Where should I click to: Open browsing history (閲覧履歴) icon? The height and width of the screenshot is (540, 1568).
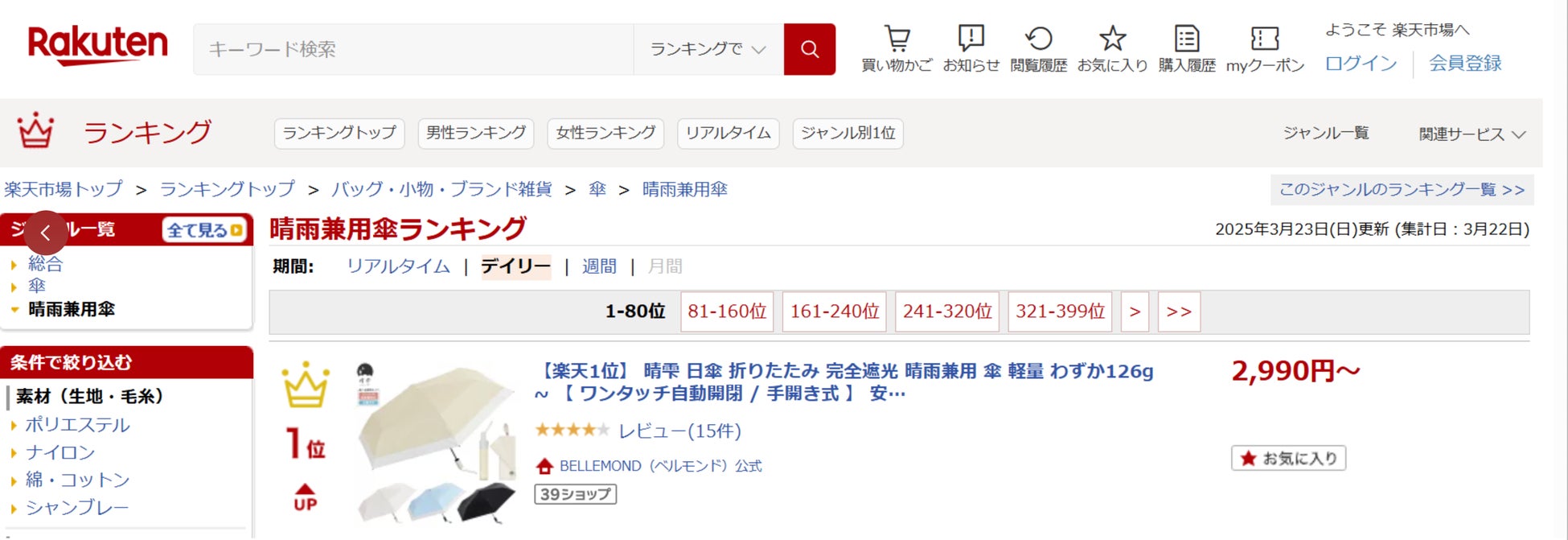1038,39
